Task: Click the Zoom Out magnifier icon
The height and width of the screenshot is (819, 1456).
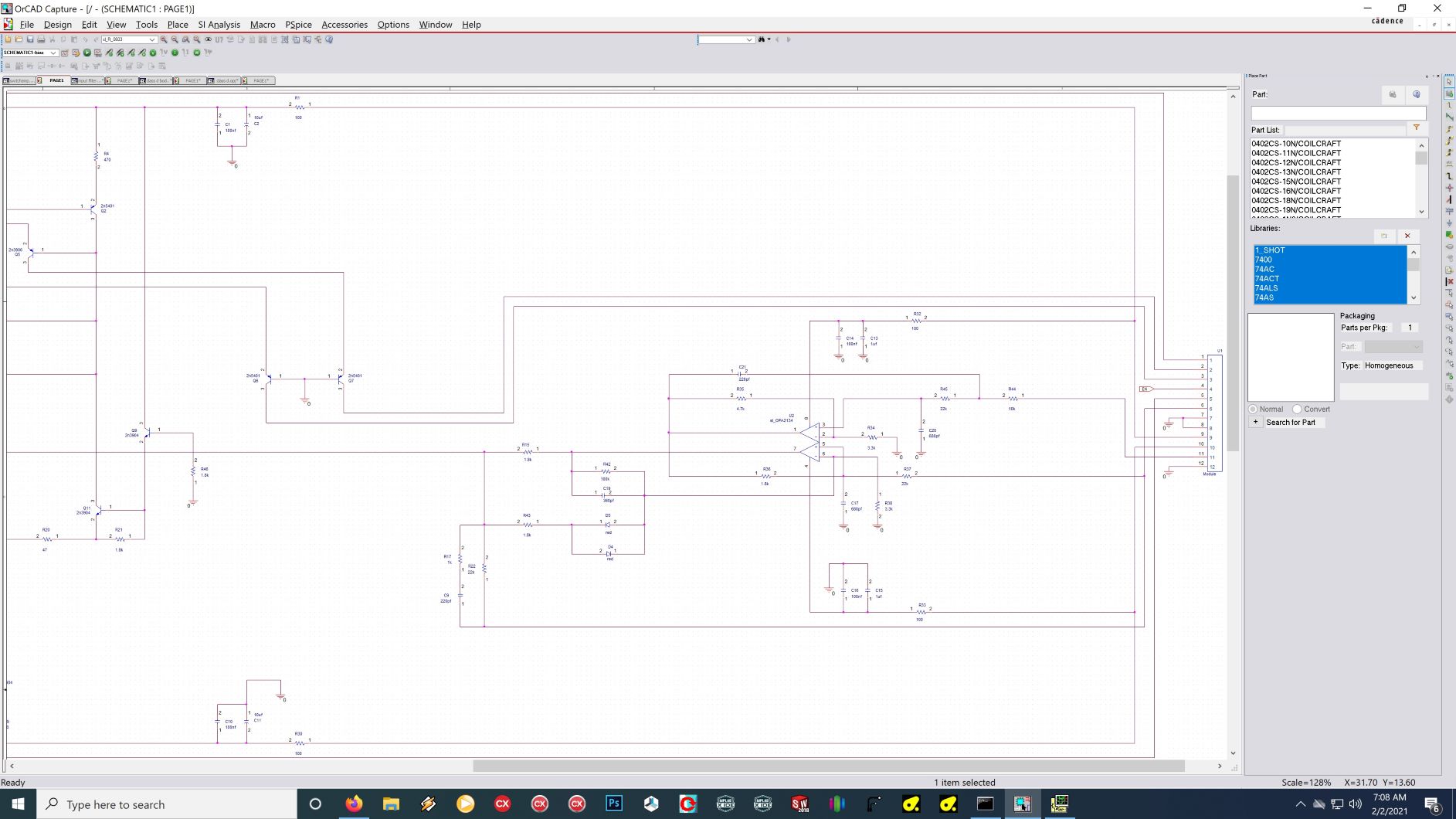Action: [175, 39]
